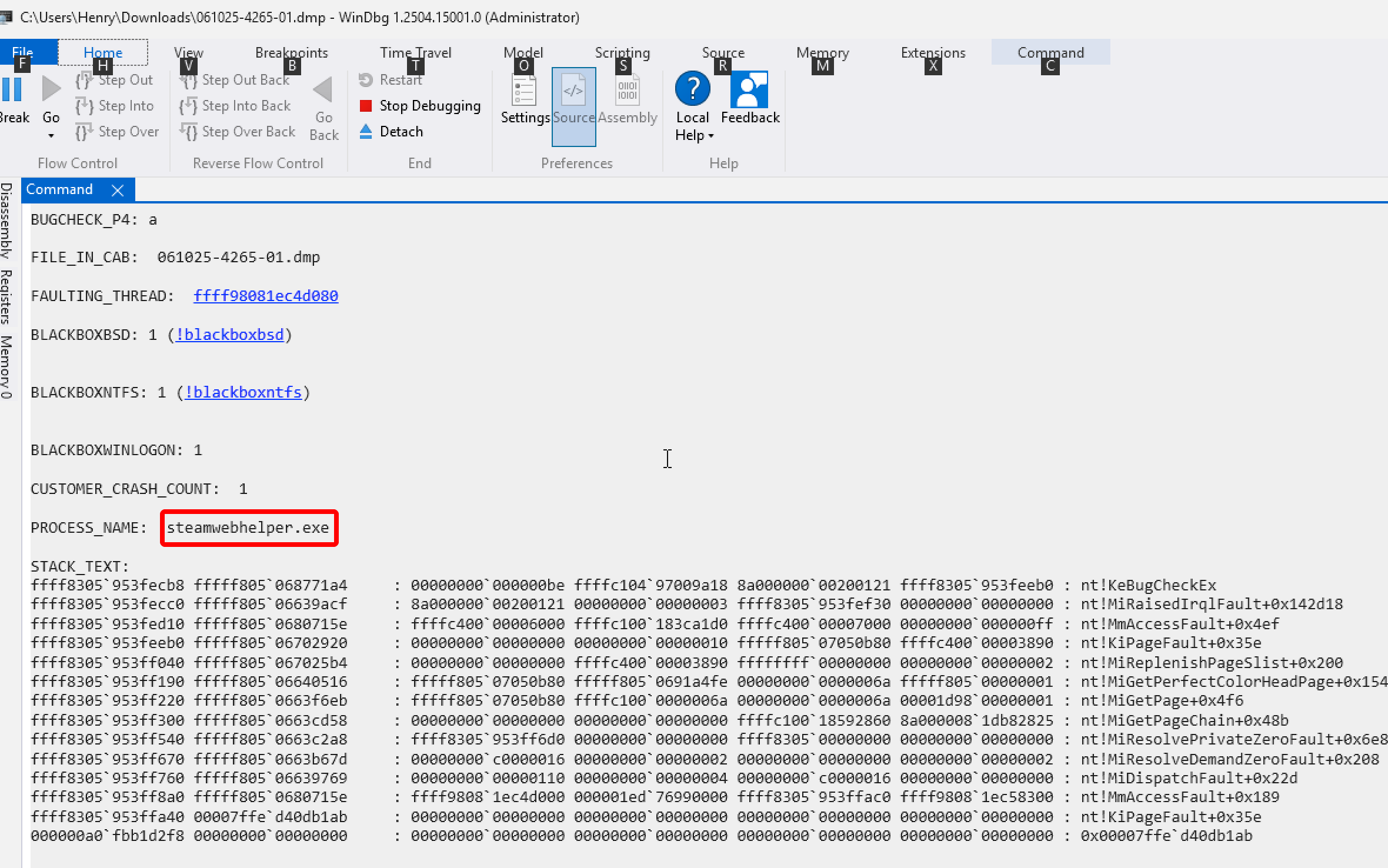The width and height of the screenshot is (1388, 868).
Task: Expand the Local Help dropdown arrow
Action: pyautogui.click(x=711, y=136)
